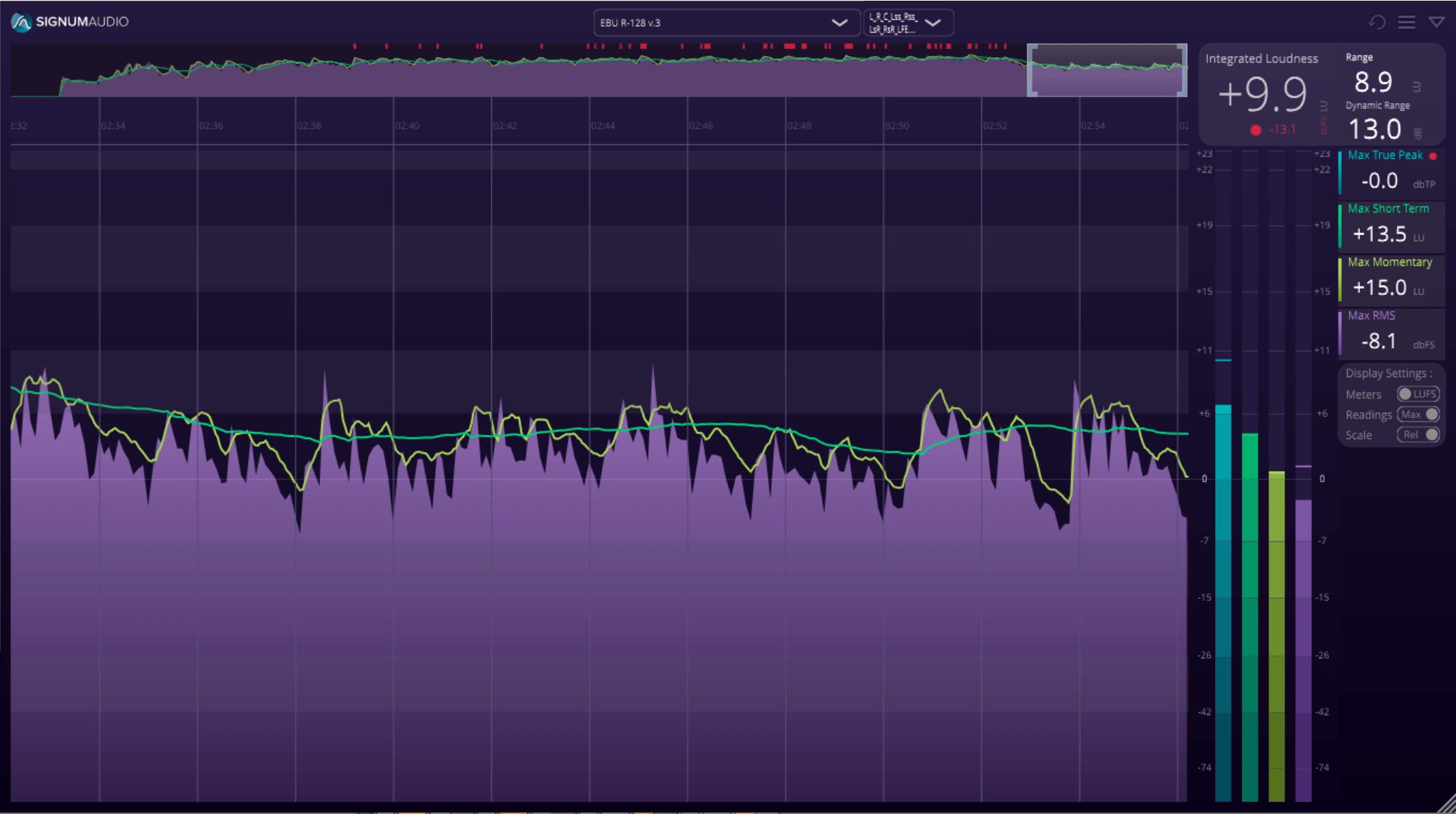Image resolution: width=1456 pixels, height=814 pixels.
Task: Open the EBU R-128 v.3 preset dropdown
Action: 713,23
